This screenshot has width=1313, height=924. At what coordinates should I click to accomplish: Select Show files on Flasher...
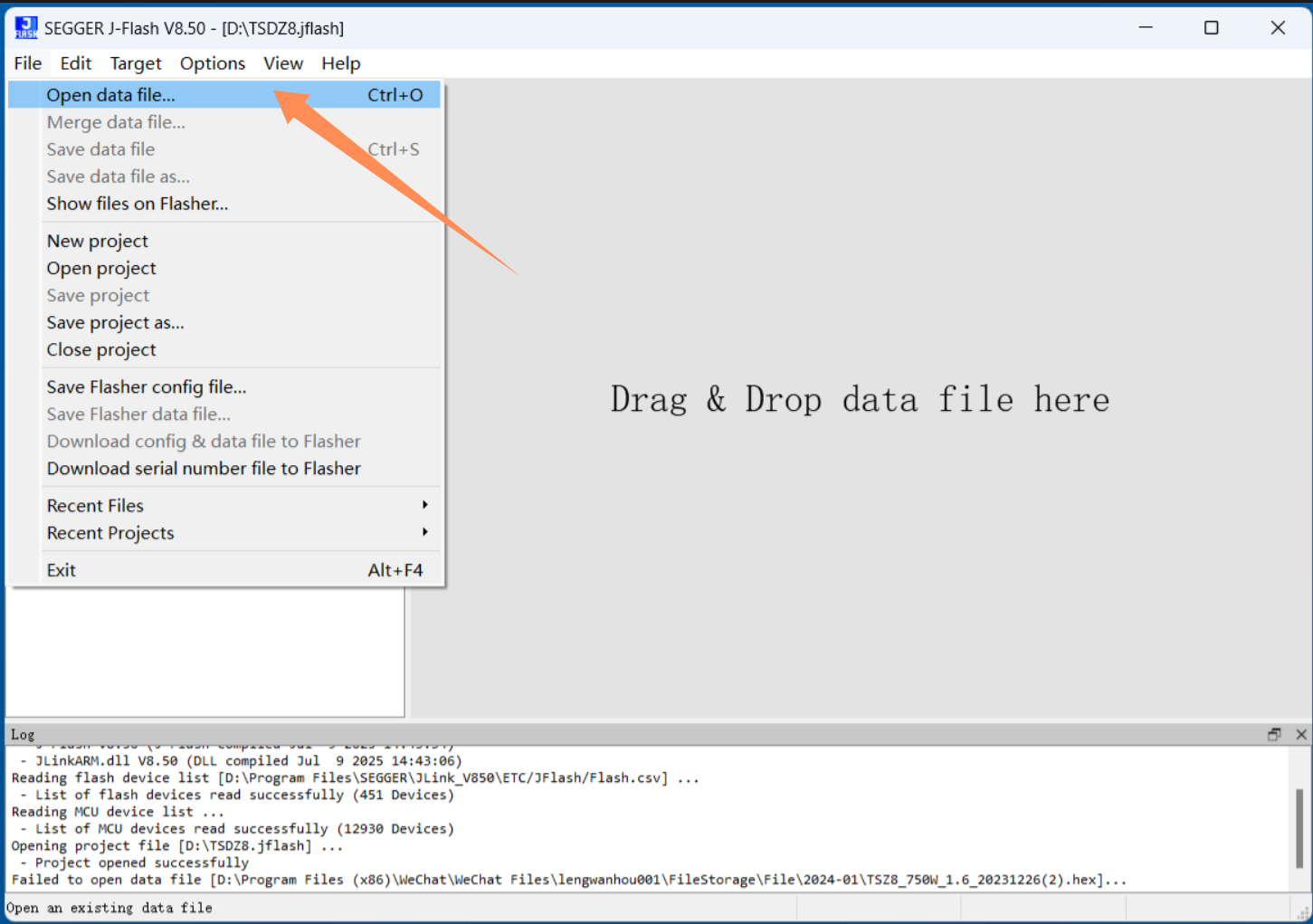224,204
